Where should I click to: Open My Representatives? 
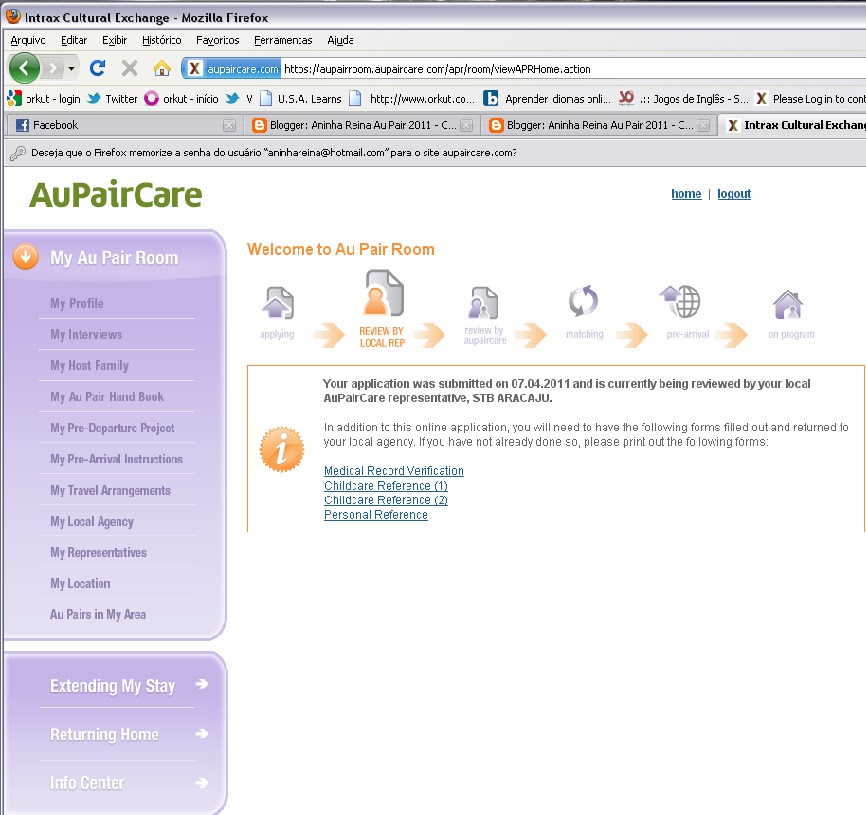point(98,552)
